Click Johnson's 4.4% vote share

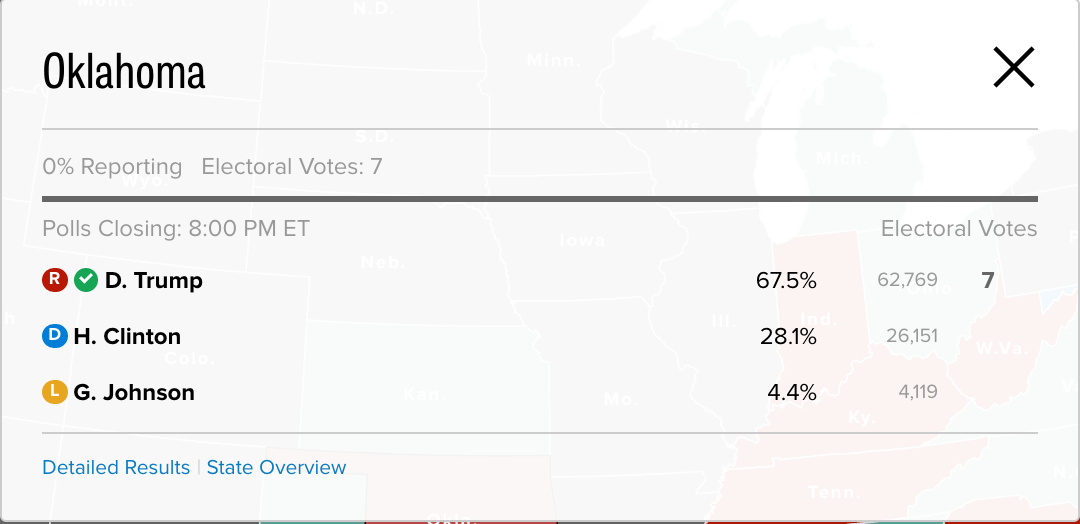(791, 392)
